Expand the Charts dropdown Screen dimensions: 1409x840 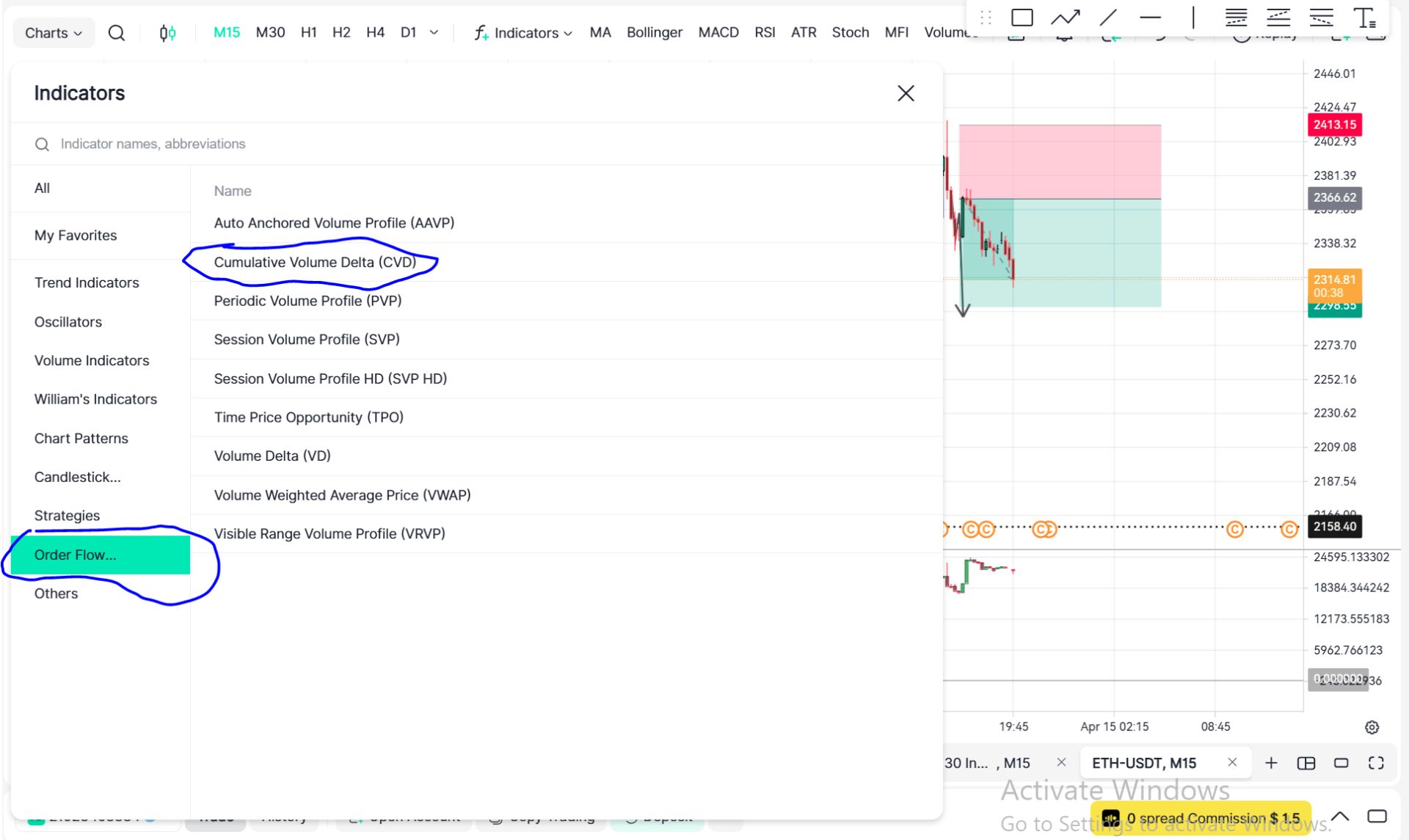point(54,33)
